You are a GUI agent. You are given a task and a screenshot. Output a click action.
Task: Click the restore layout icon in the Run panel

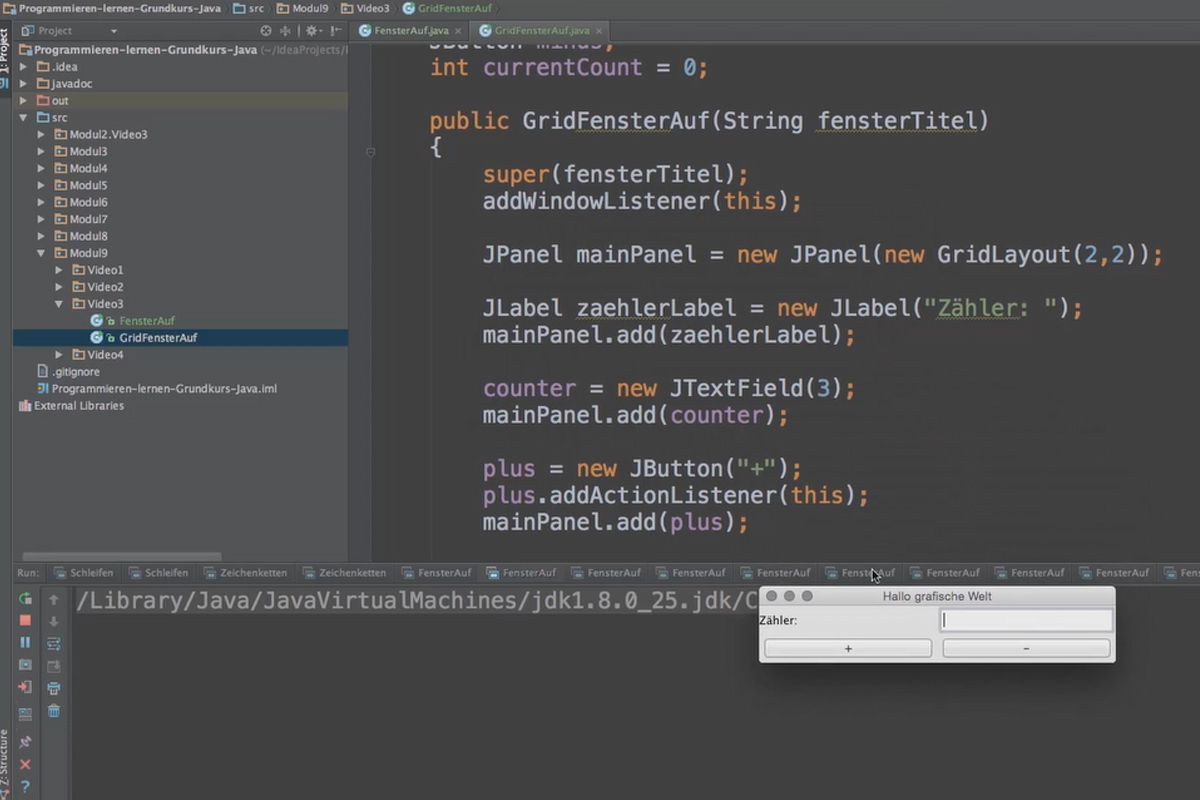25,713
